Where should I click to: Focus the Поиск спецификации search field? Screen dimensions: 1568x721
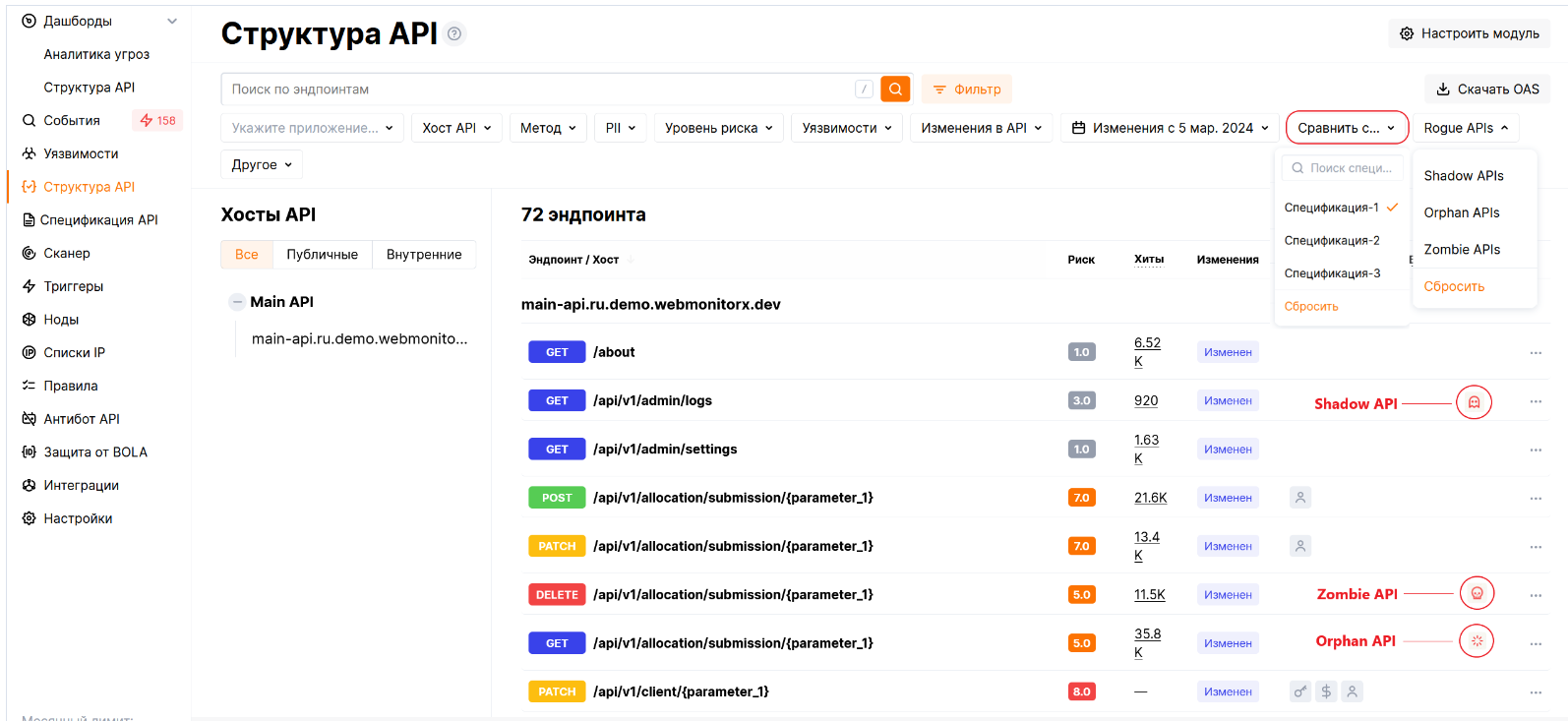[1343, 168]
